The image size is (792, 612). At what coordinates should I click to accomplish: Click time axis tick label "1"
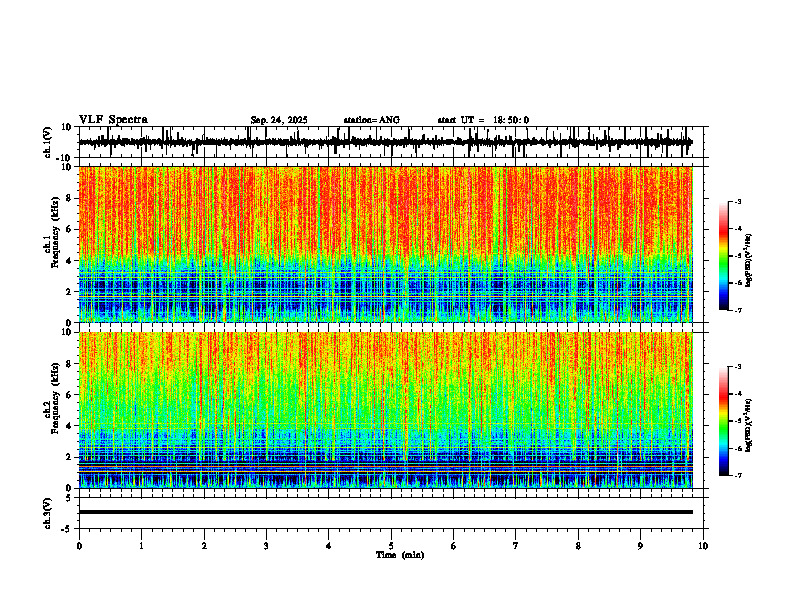pyautogui.click(x=141, y=546)
